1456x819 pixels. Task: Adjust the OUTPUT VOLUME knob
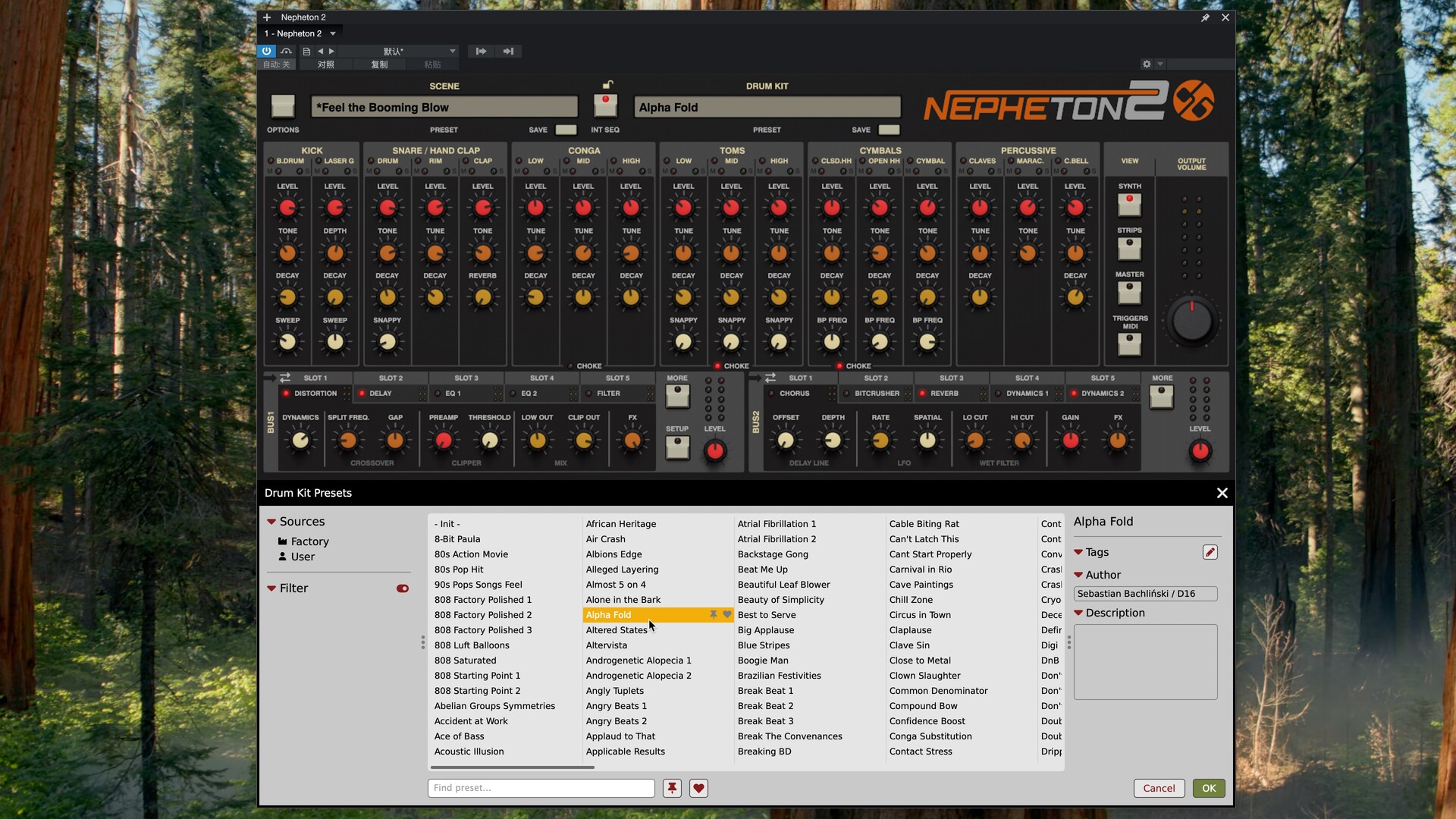click(x=1192, y=322)
